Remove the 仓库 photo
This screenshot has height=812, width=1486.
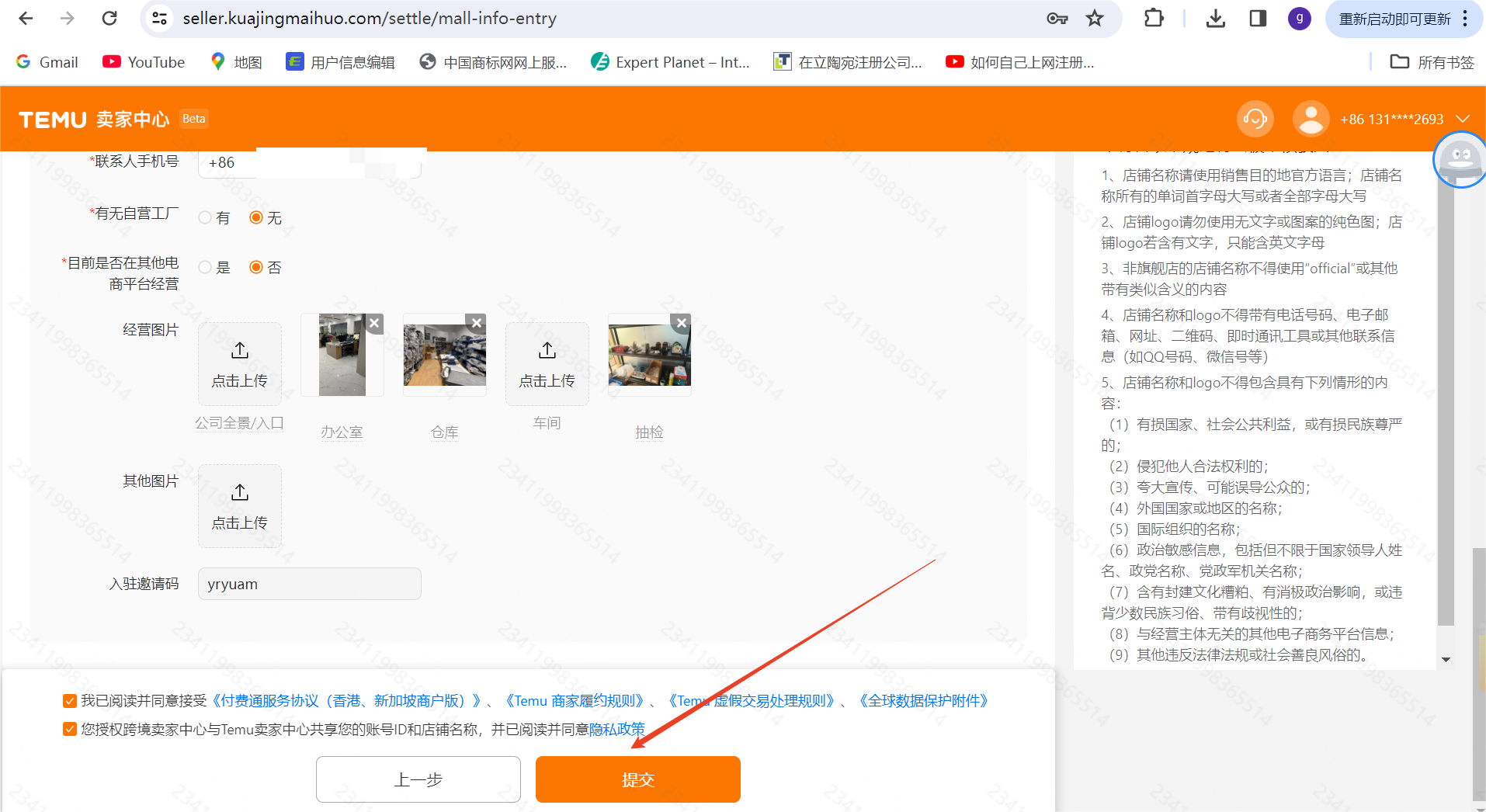(477, 323)
